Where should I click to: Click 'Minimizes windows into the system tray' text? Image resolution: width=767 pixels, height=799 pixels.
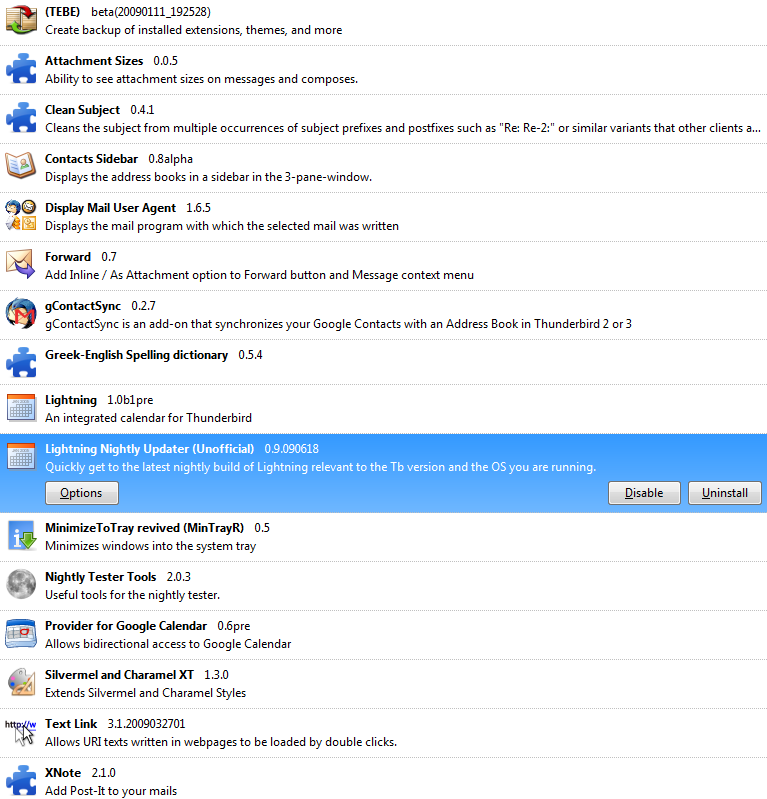tap(150, 546)
